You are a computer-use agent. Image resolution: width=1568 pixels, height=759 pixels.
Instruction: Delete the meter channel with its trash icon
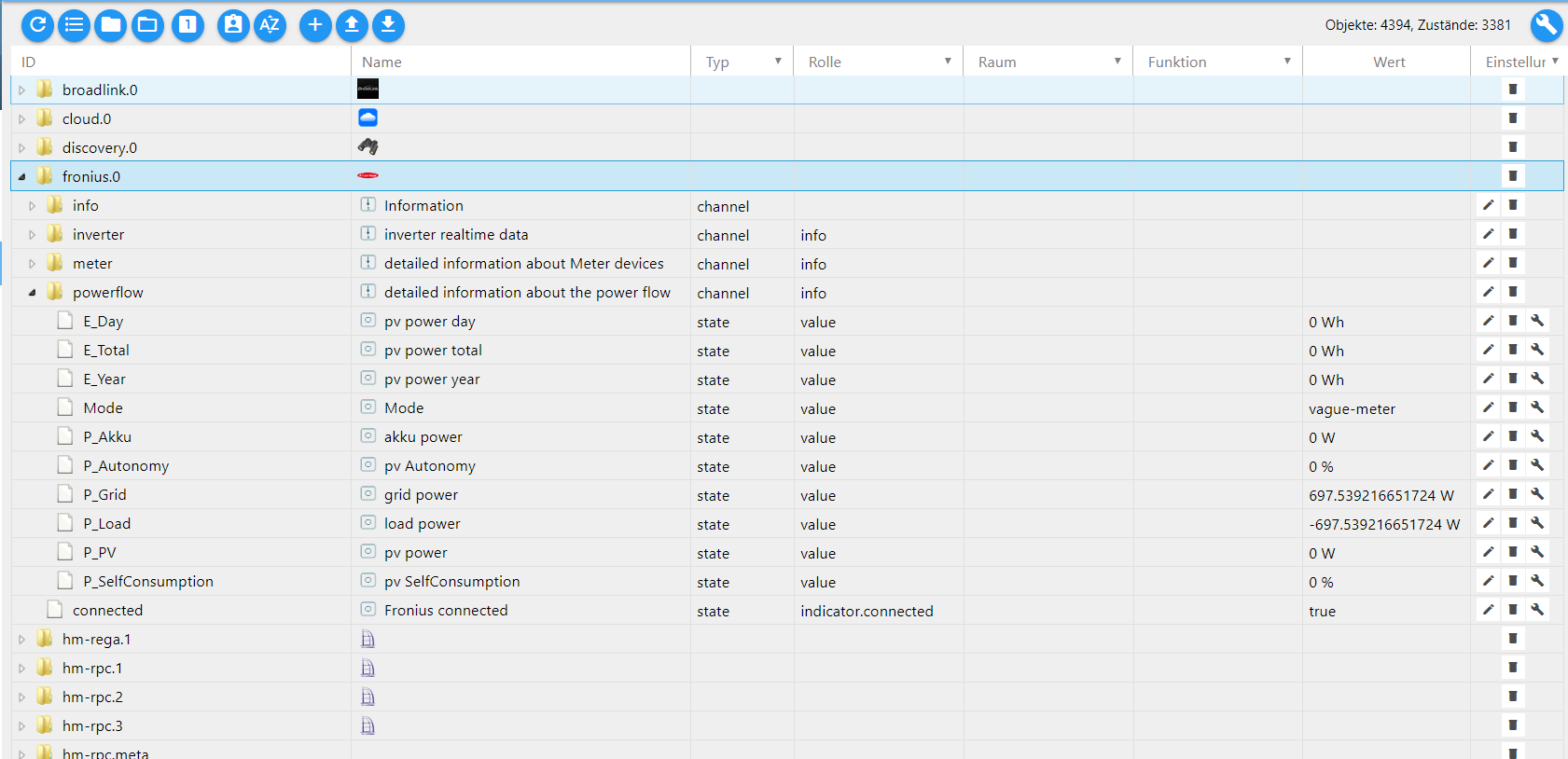(1513, 263)
